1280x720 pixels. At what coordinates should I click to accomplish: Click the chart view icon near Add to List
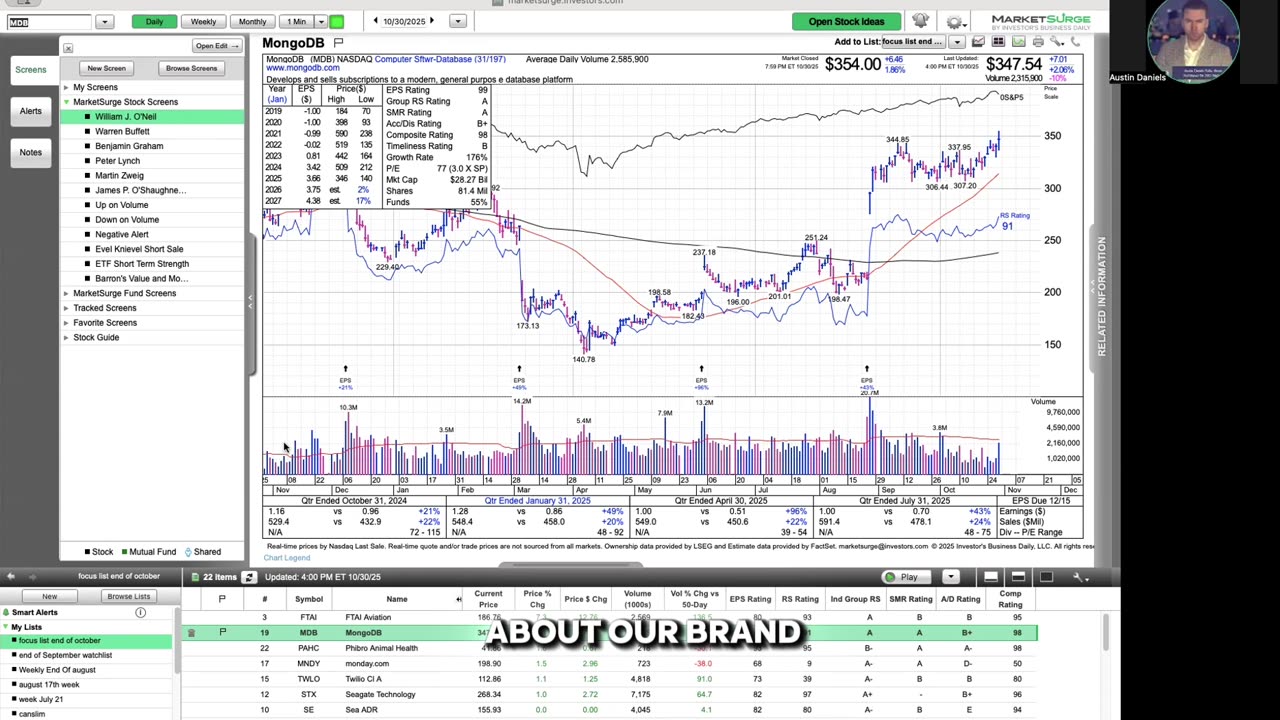pos(978,42)
